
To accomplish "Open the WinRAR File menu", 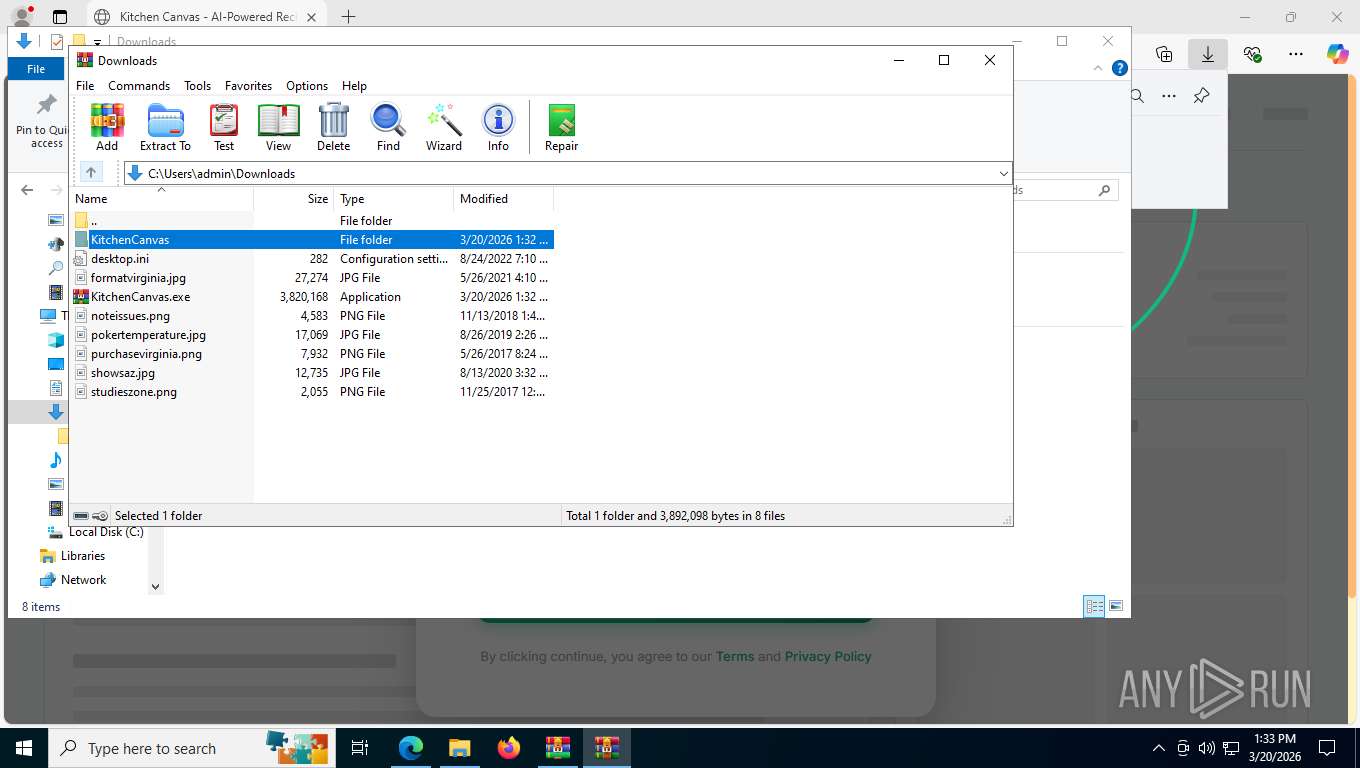I will coord(85,86).
